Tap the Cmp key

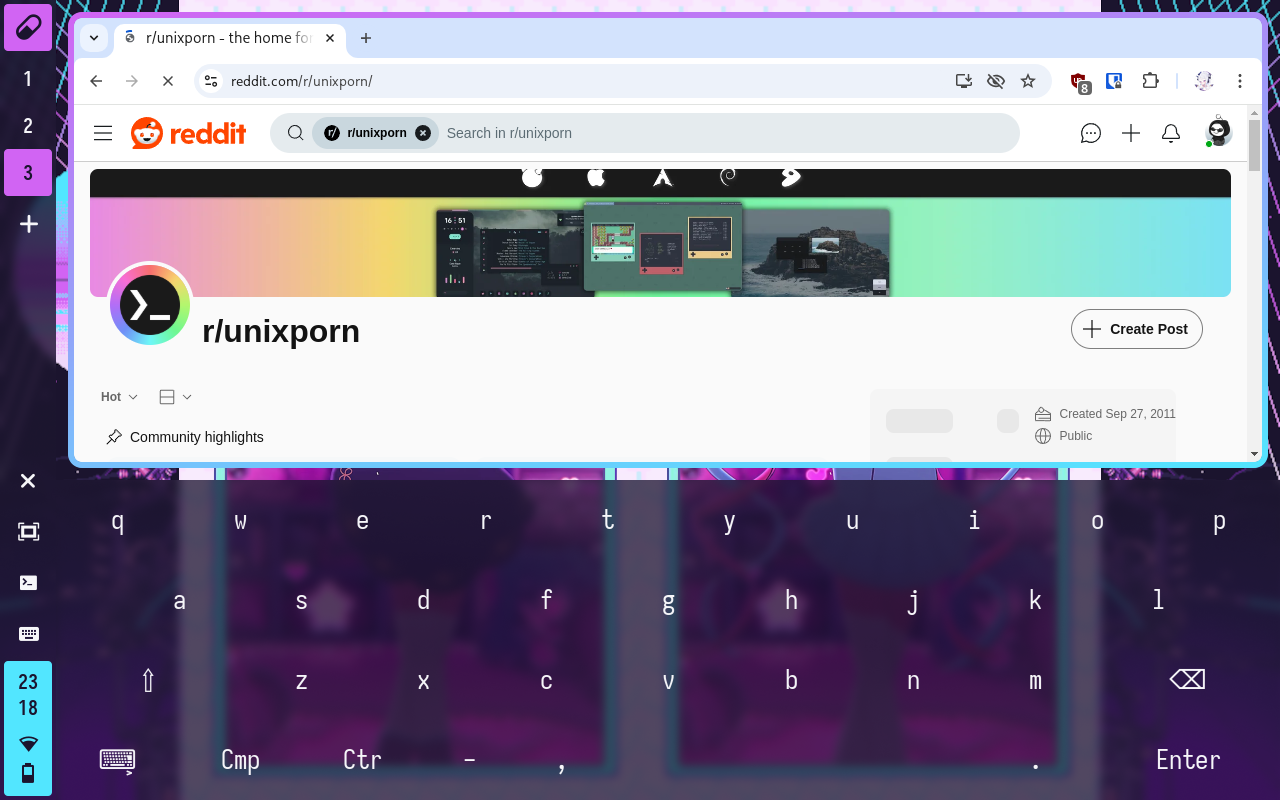pyautogui.click(x=240, y=760)
